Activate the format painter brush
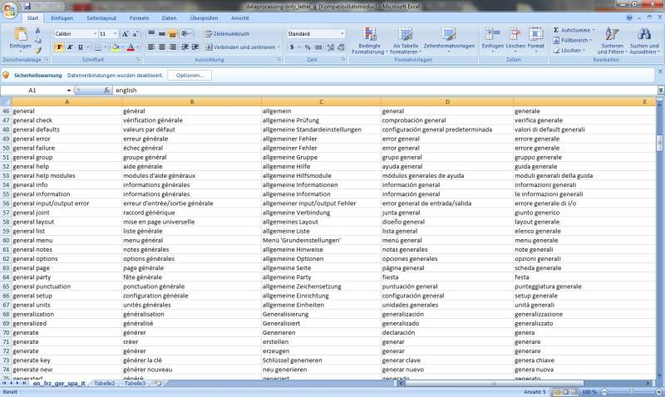The width and height of the screenshot is (665, 397). coord(38,50)
